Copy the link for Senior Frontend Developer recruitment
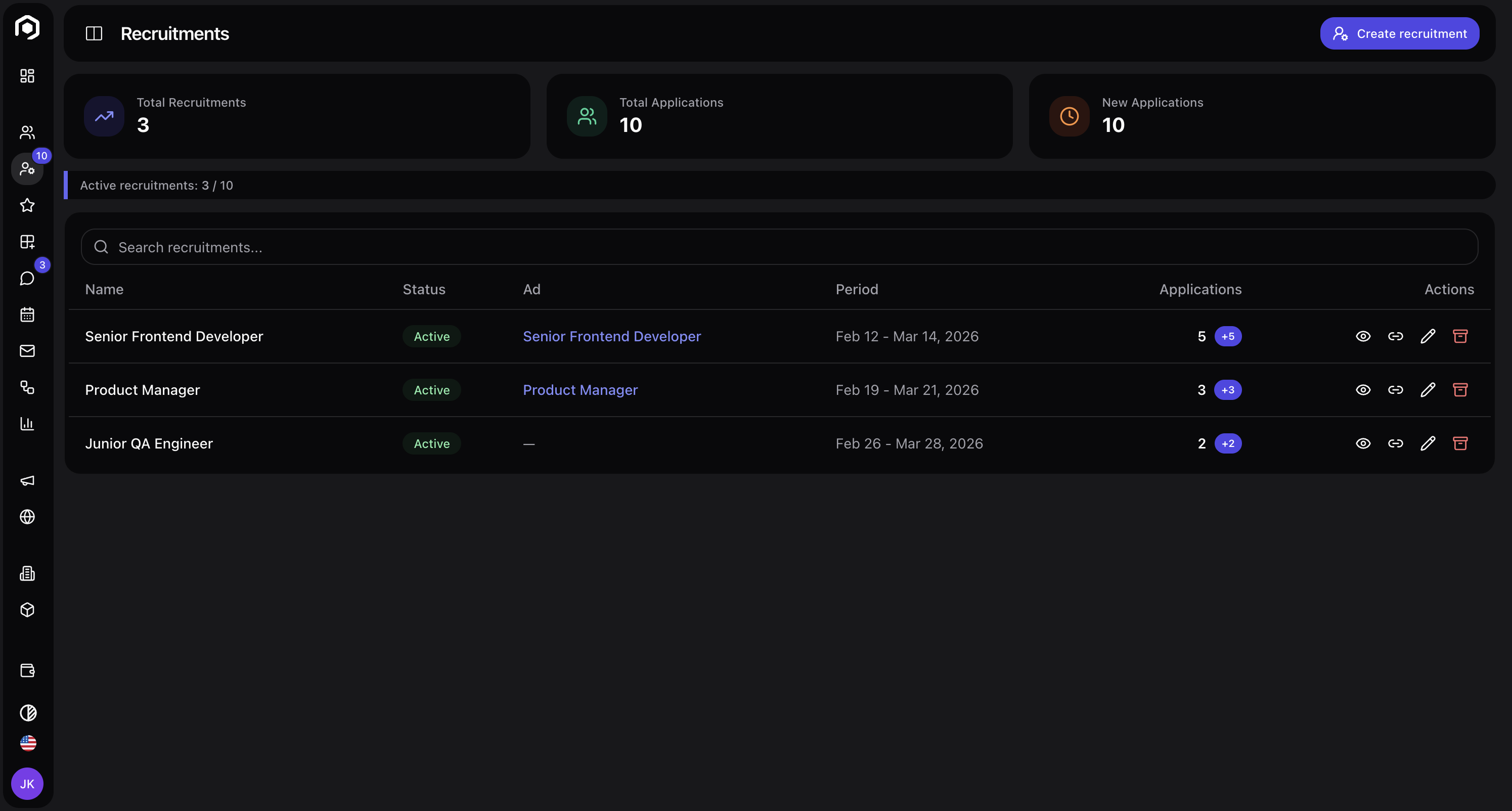Screen dimensions: 1512x811 point(1396,336)
